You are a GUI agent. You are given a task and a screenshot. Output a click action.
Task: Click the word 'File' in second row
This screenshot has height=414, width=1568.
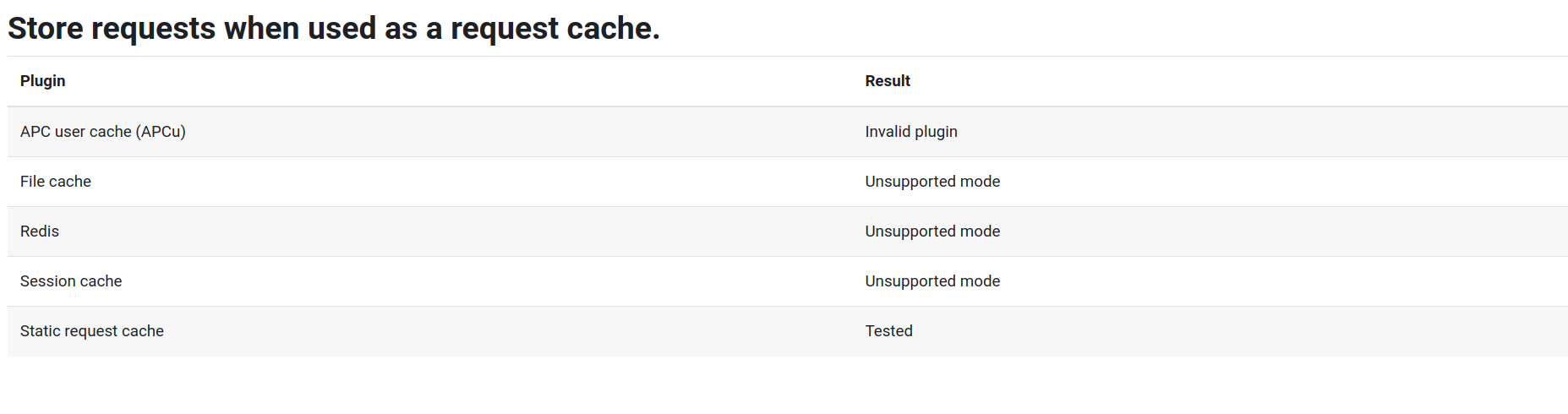[x=32, y=182]
